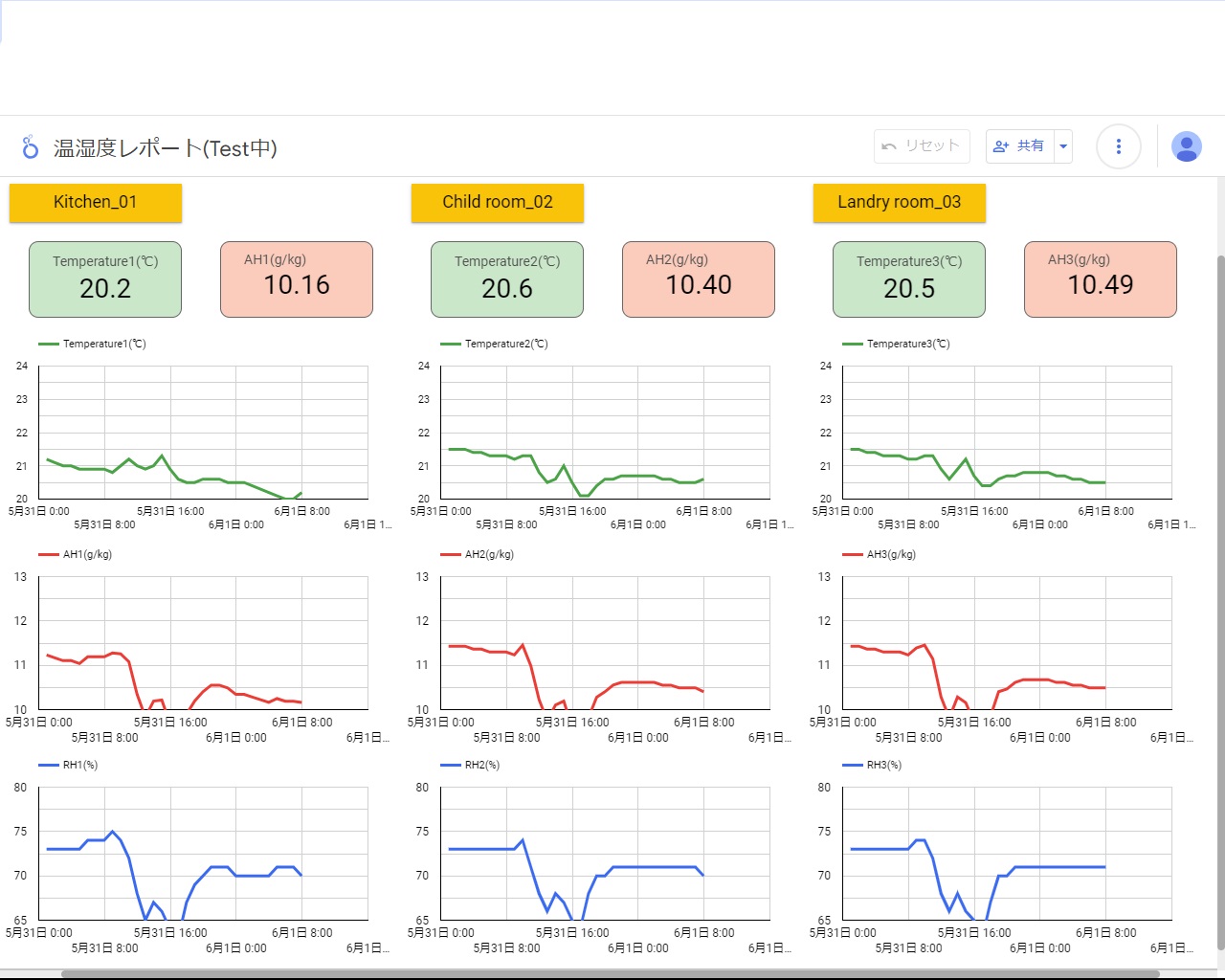Screen dimensions: 1225x980
Task: Click the Temperature1 green scorecard
Action: click(x=105, y=279)
